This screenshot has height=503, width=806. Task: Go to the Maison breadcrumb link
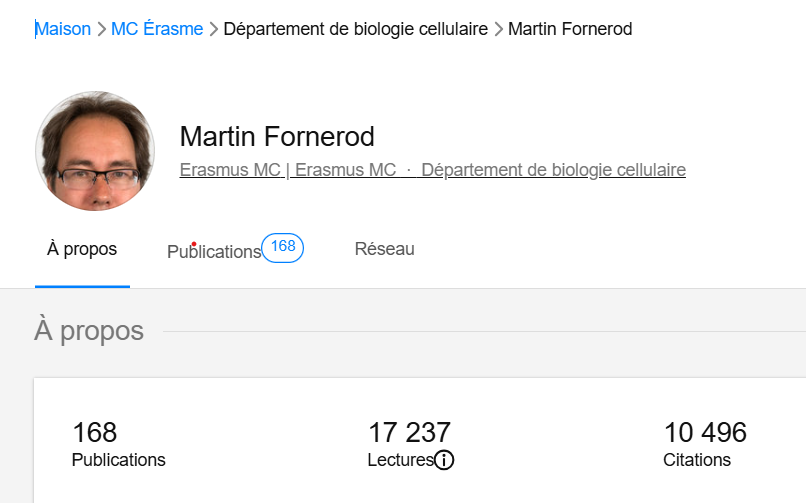63,29
